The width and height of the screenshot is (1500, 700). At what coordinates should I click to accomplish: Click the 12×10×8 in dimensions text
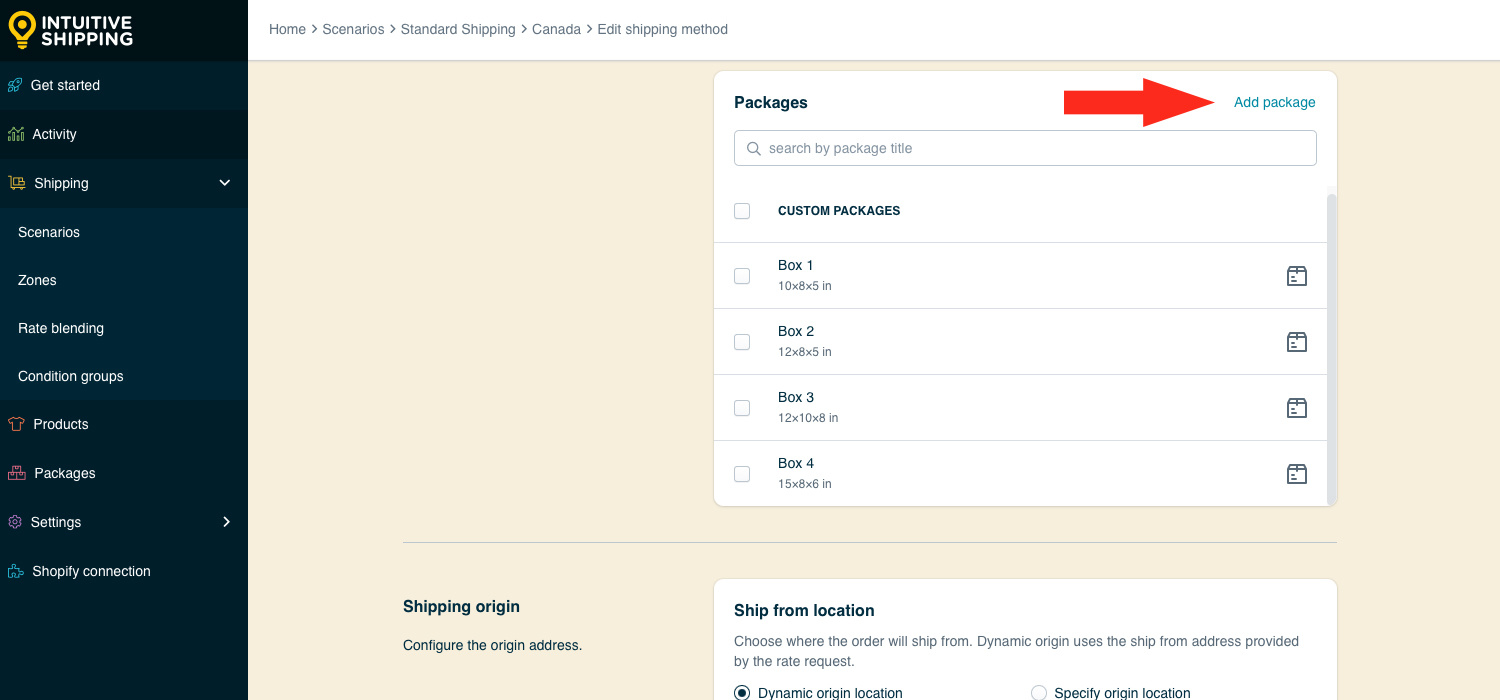pos(808,418)
